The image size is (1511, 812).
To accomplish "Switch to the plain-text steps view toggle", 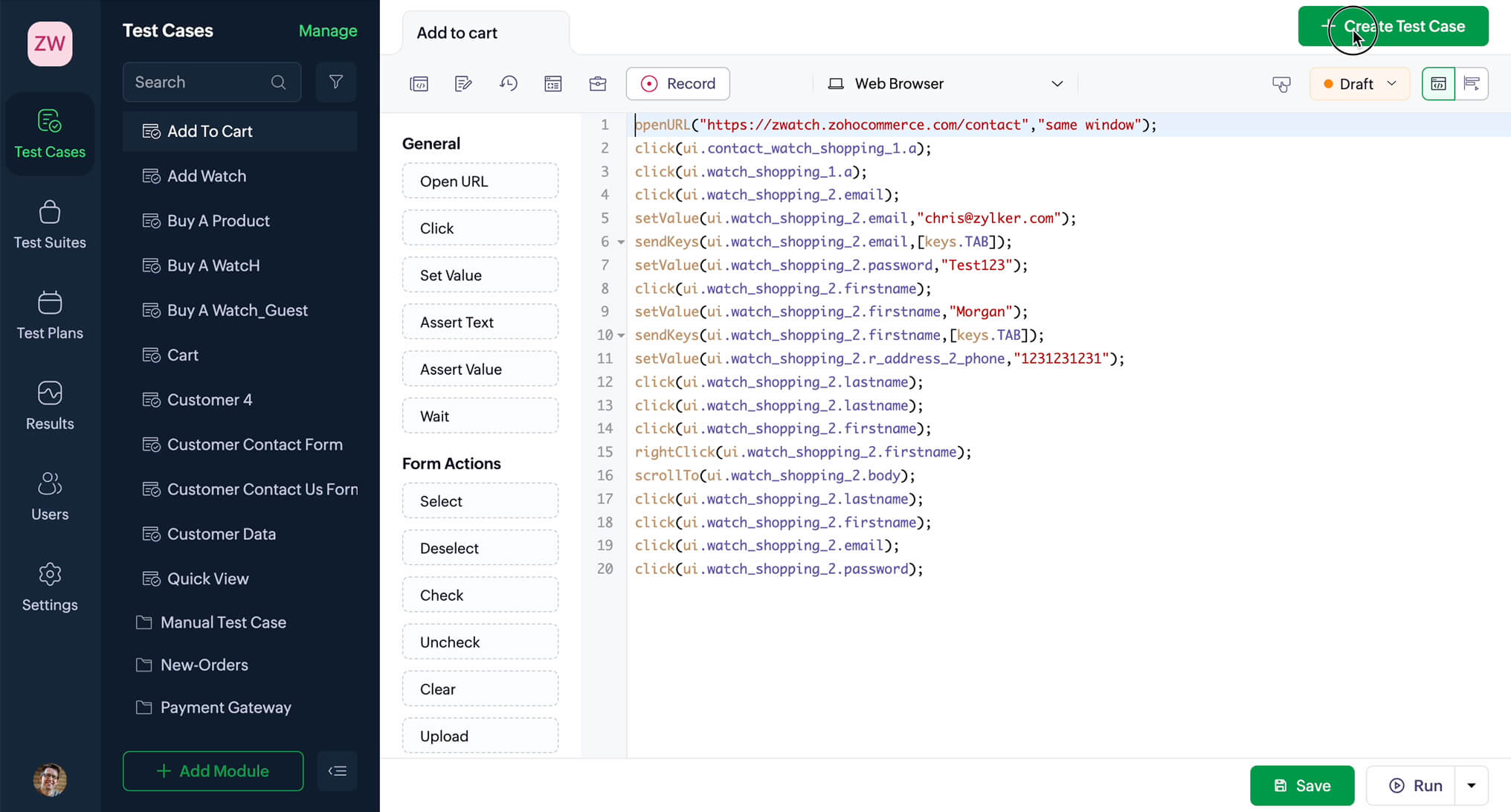I will (x=1472, y=83).
